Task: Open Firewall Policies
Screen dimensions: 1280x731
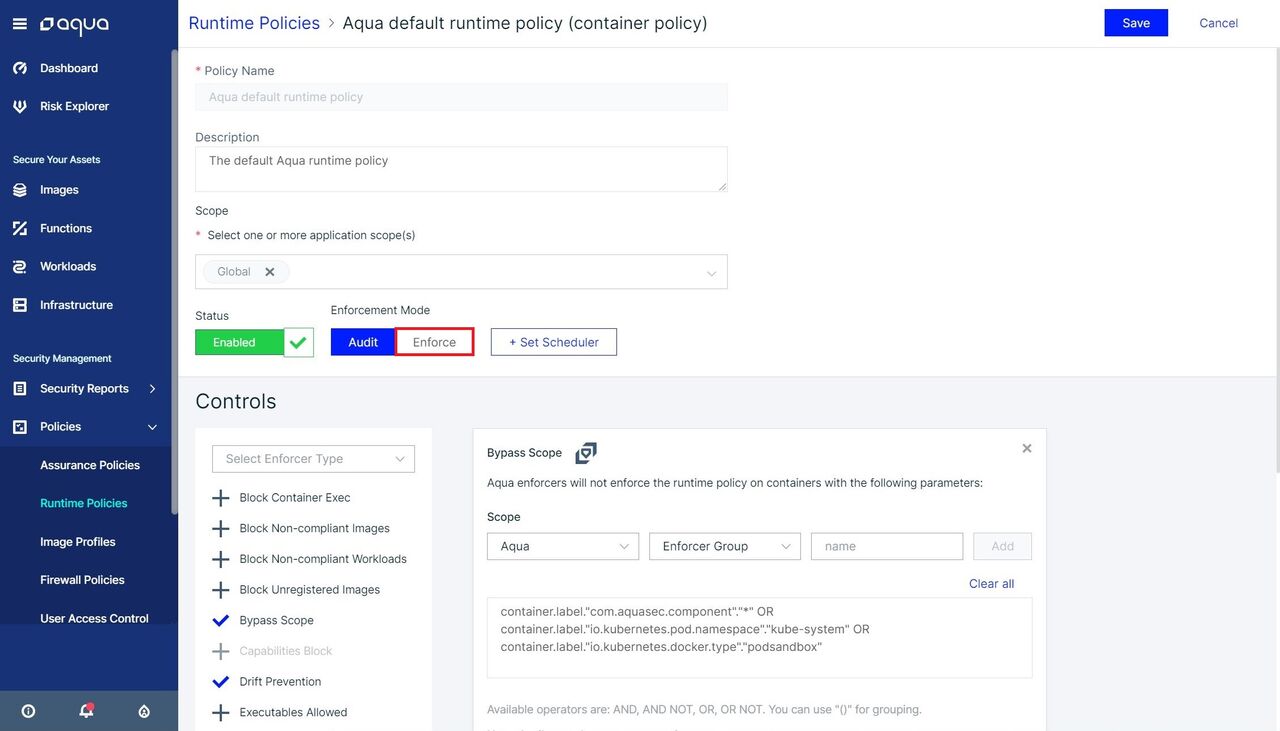Action: coord(82,580)
